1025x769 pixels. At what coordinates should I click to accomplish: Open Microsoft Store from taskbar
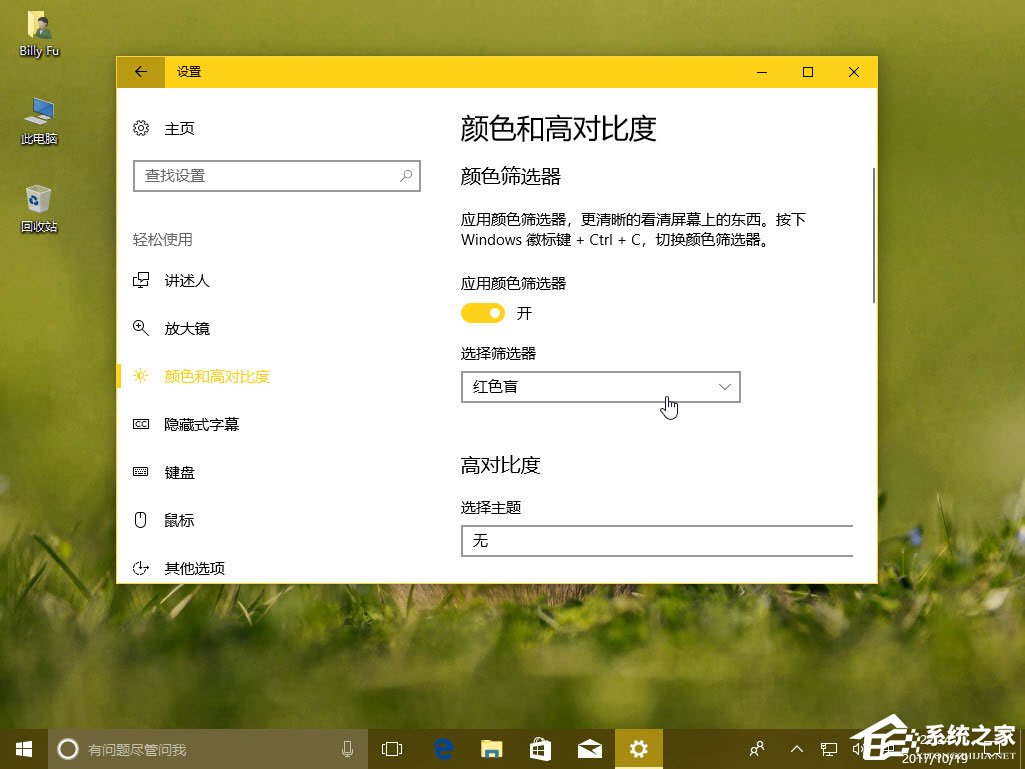540,748
